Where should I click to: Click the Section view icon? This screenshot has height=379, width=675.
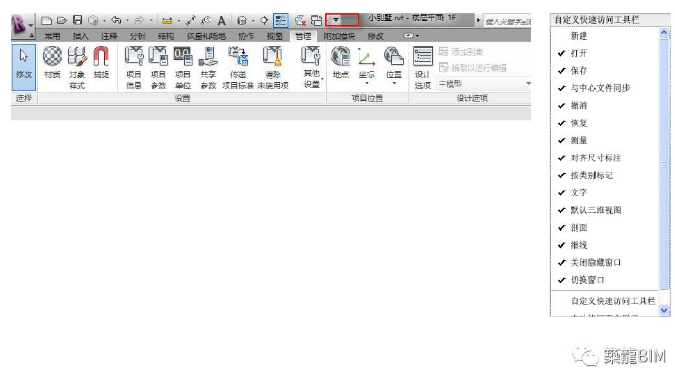tap(264, 20)
